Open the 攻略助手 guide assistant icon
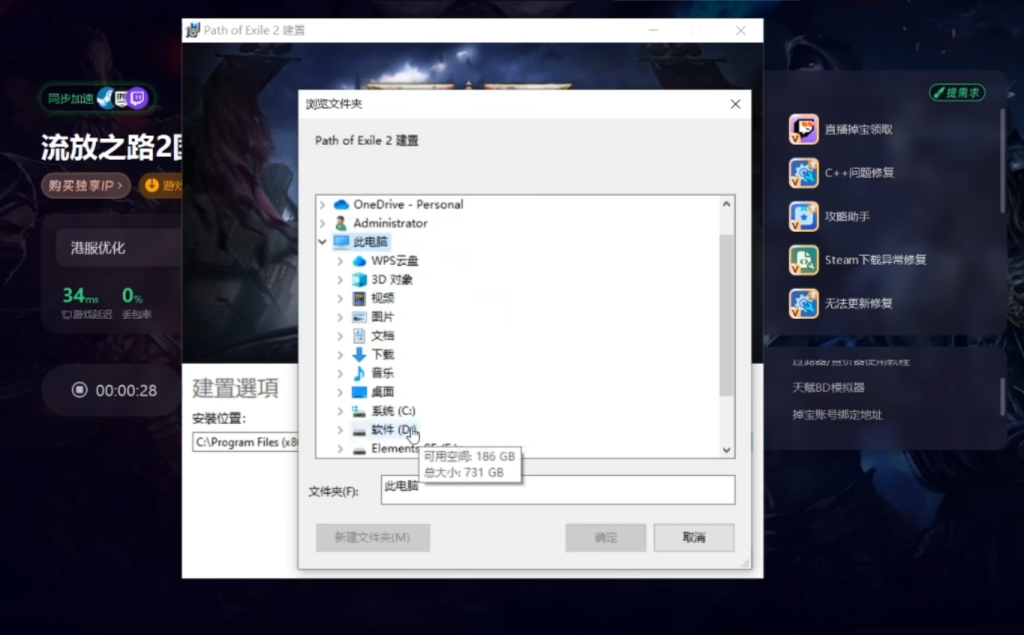Image resolution: width=1024 pixels, height=635 pixels. pos(803,216)
